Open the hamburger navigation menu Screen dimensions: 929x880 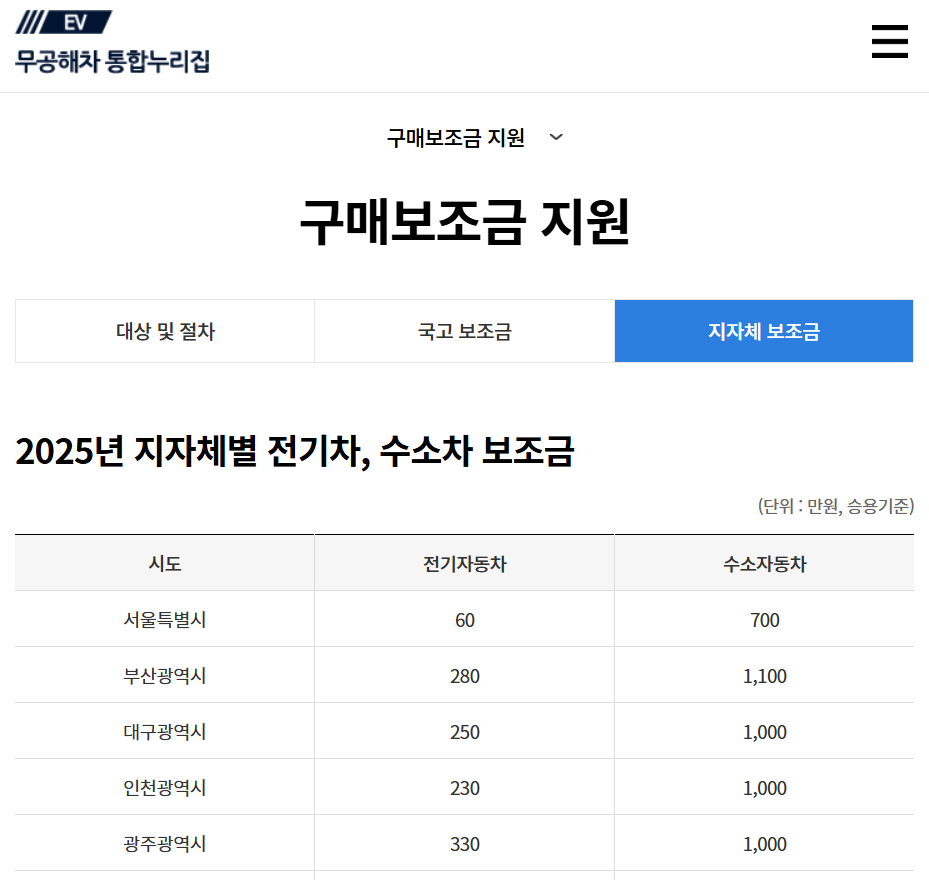coord(889,42)
